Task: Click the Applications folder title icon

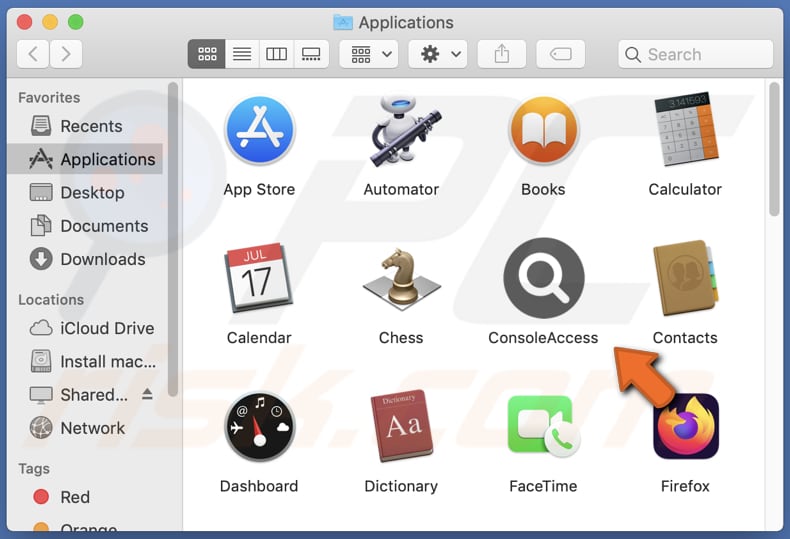Action: [x=343, y=22]
